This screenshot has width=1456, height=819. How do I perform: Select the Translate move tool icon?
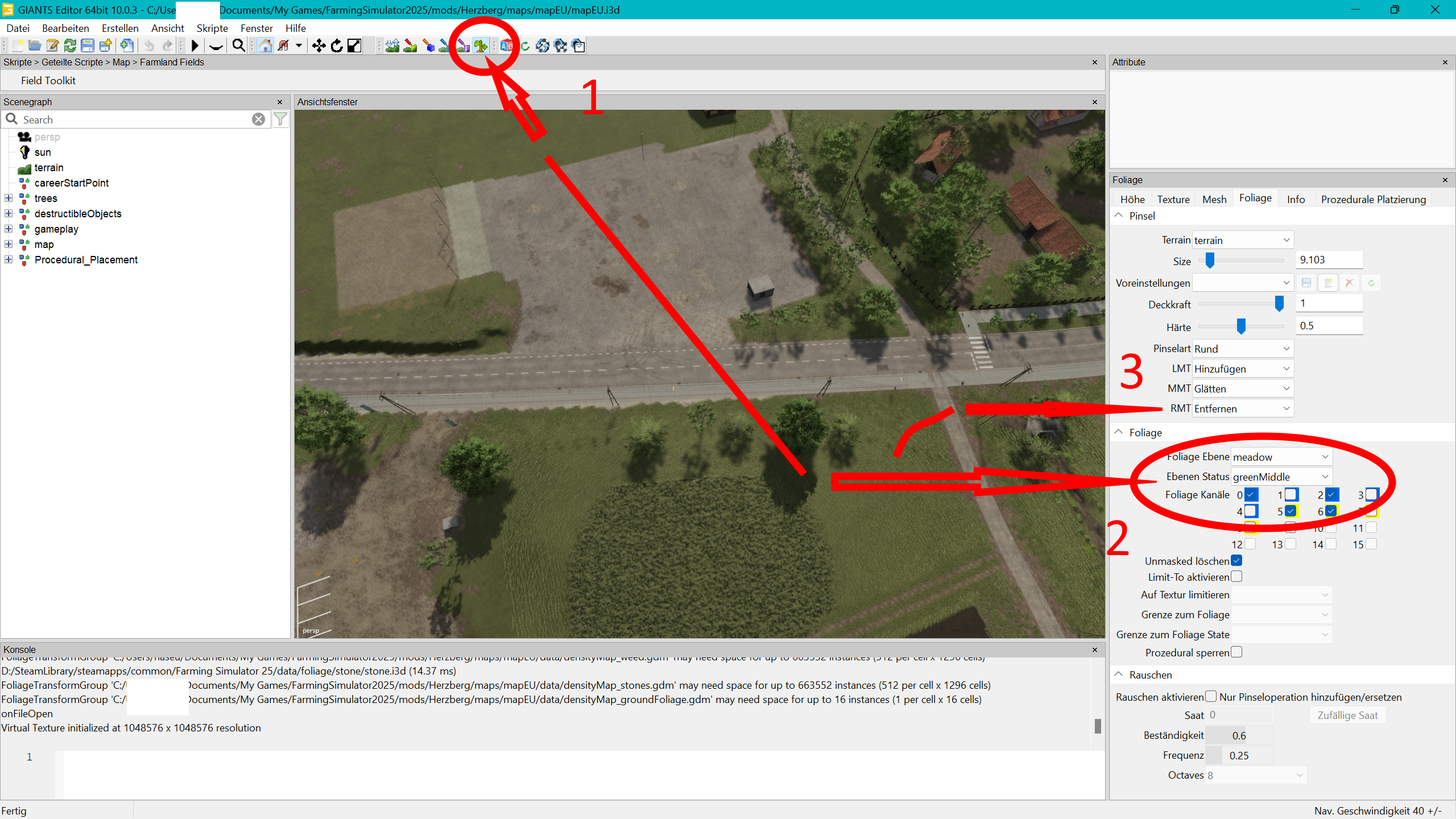click(x=318, y=45)
